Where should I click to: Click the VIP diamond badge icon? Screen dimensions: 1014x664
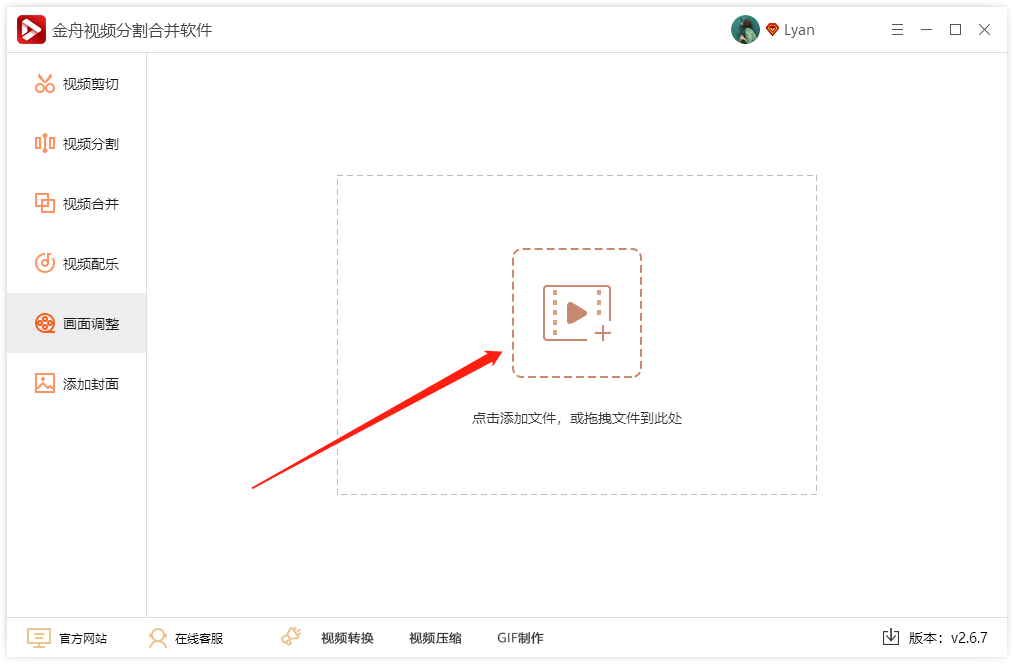coord(772,30)
